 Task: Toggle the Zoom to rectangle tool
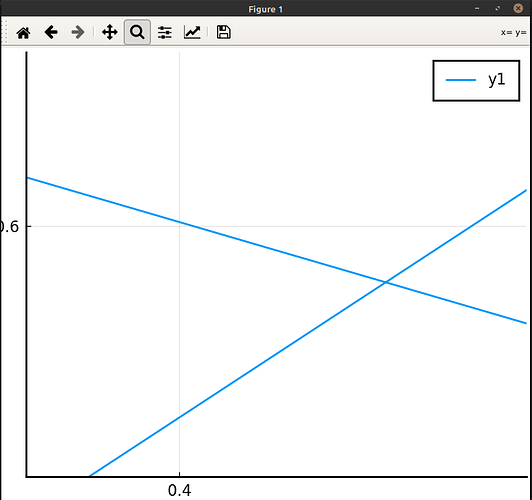[x=137, y=32]
